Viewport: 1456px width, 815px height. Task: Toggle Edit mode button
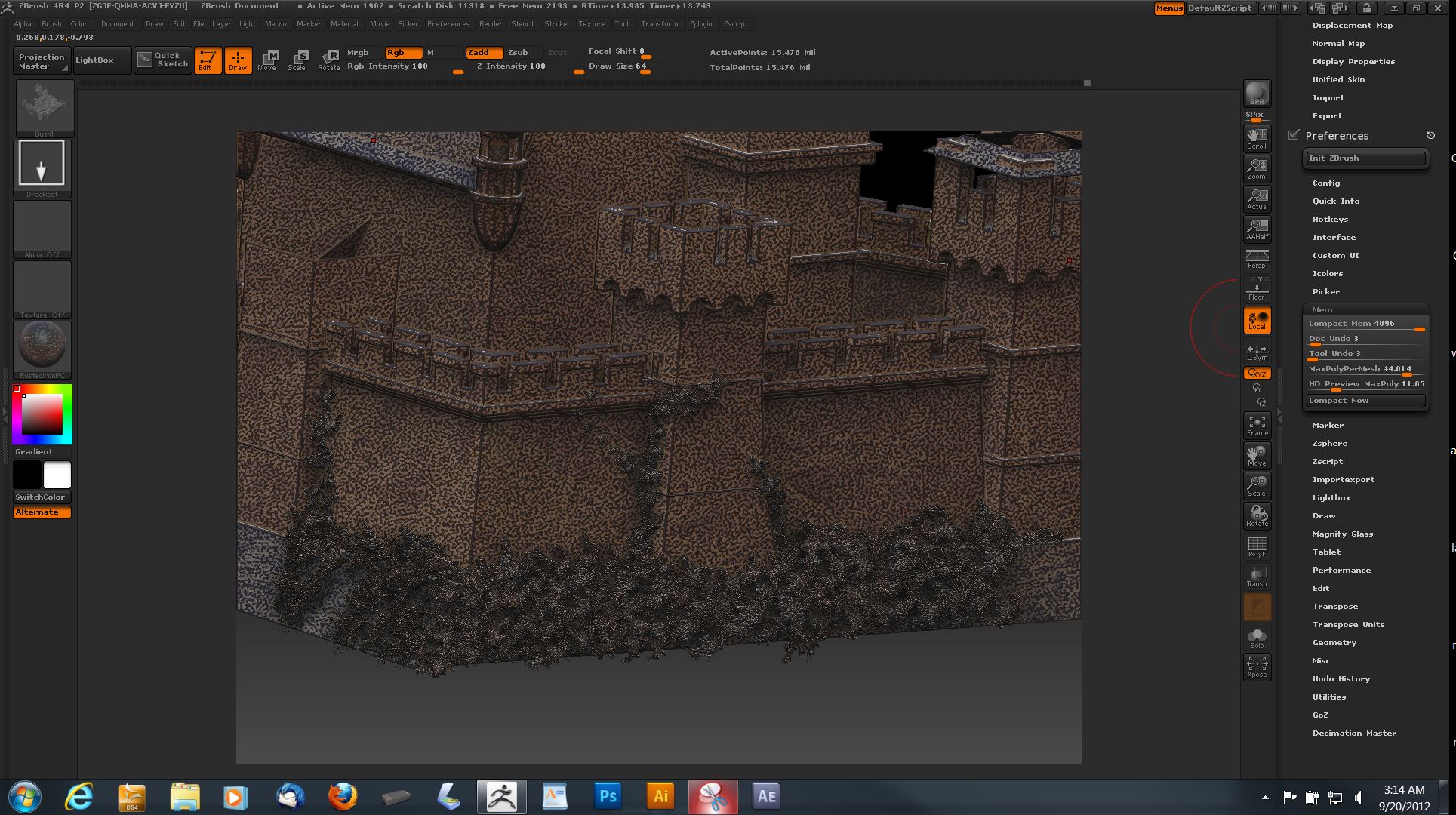(x=208, y=60)
